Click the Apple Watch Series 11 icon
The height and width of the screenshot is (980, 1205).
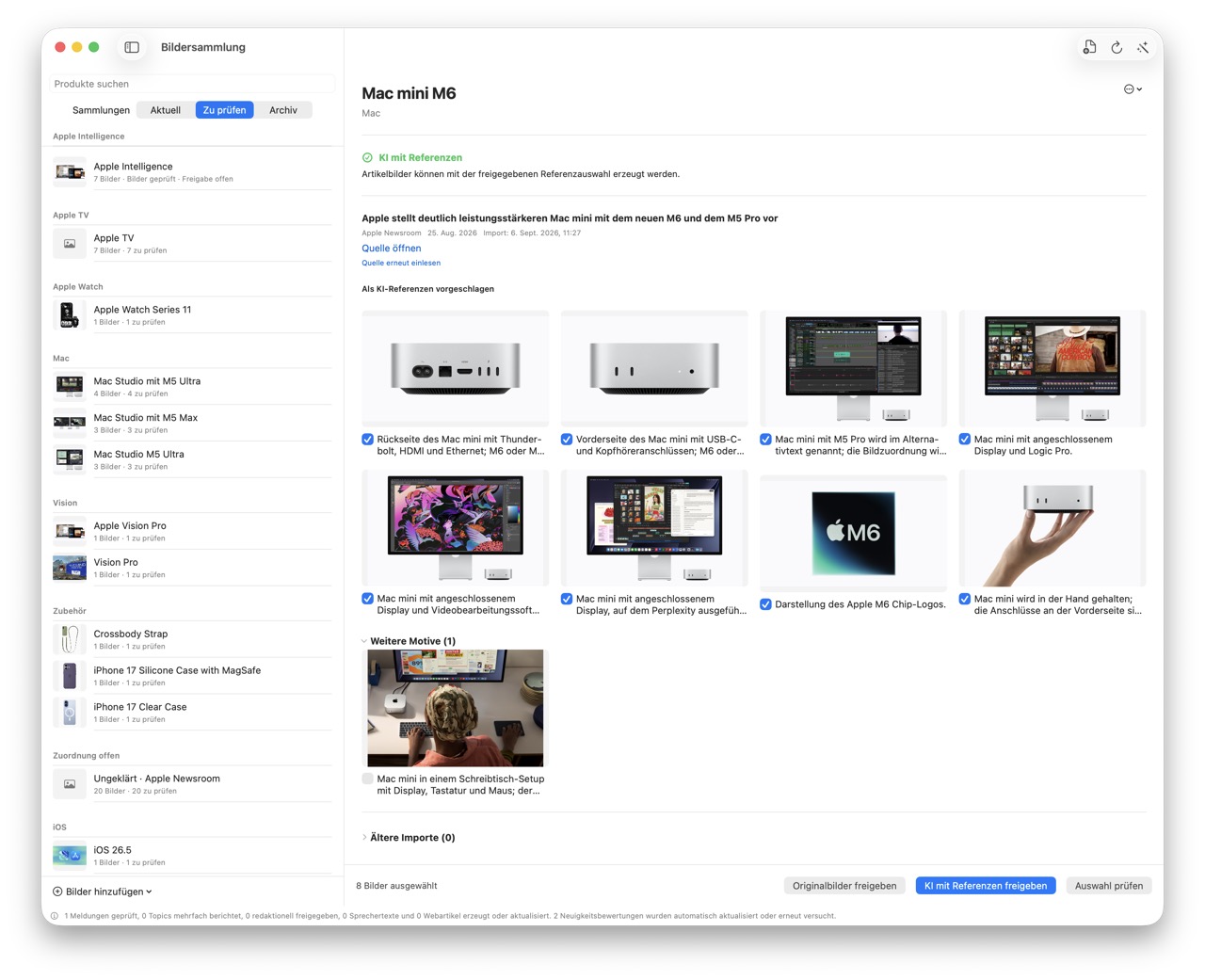[x=70, y=314]
